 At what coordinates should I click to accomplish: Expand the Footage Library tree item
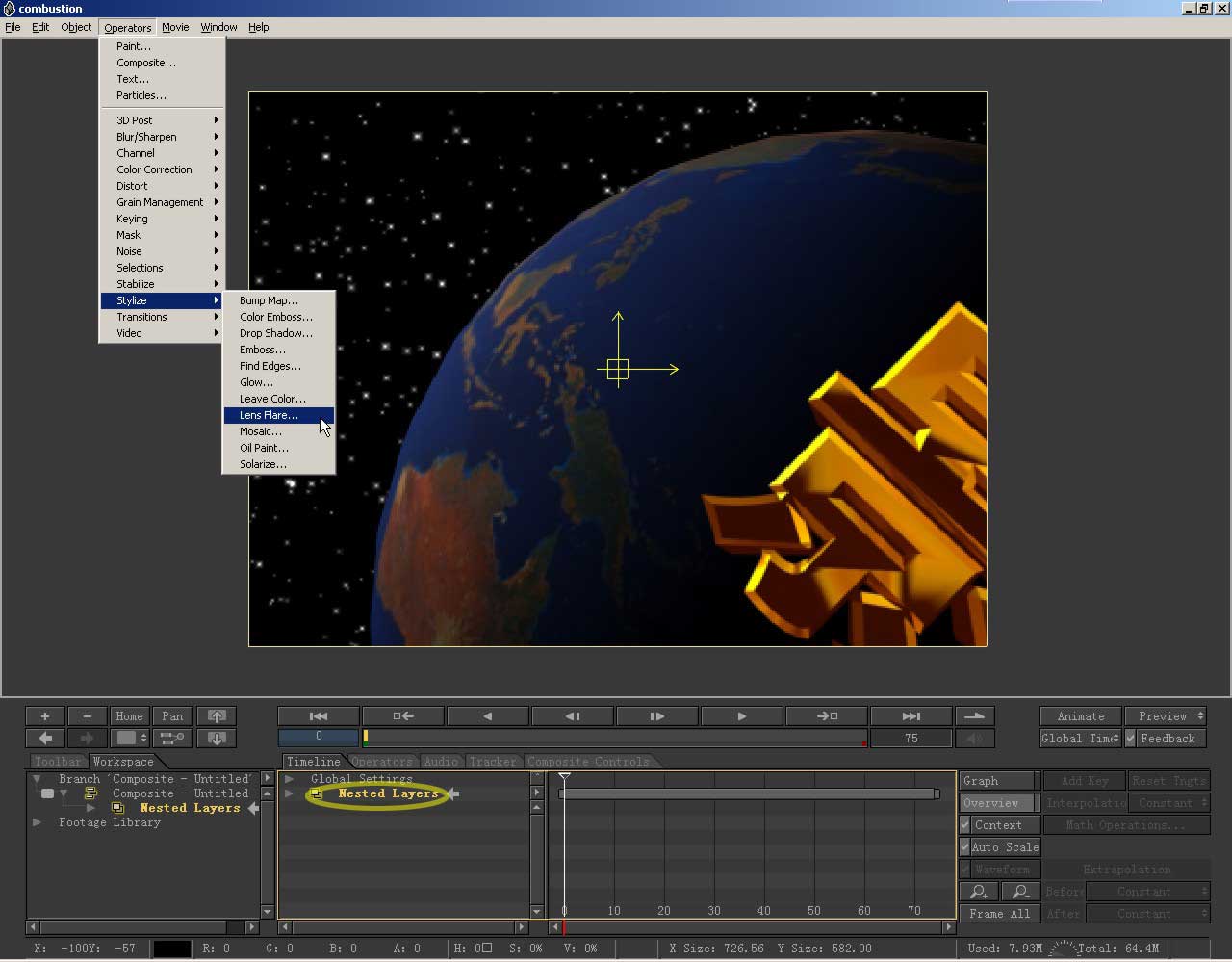point(37,822)
